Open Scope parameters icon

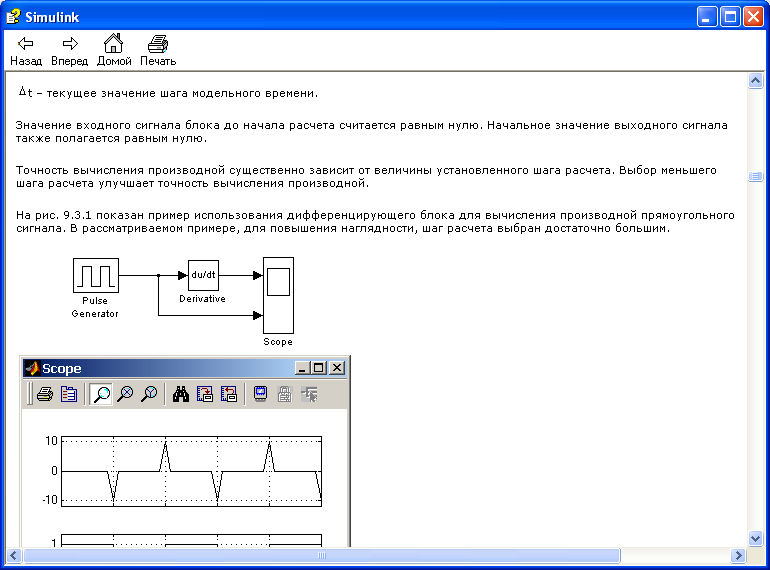click(x=69, y=394)
